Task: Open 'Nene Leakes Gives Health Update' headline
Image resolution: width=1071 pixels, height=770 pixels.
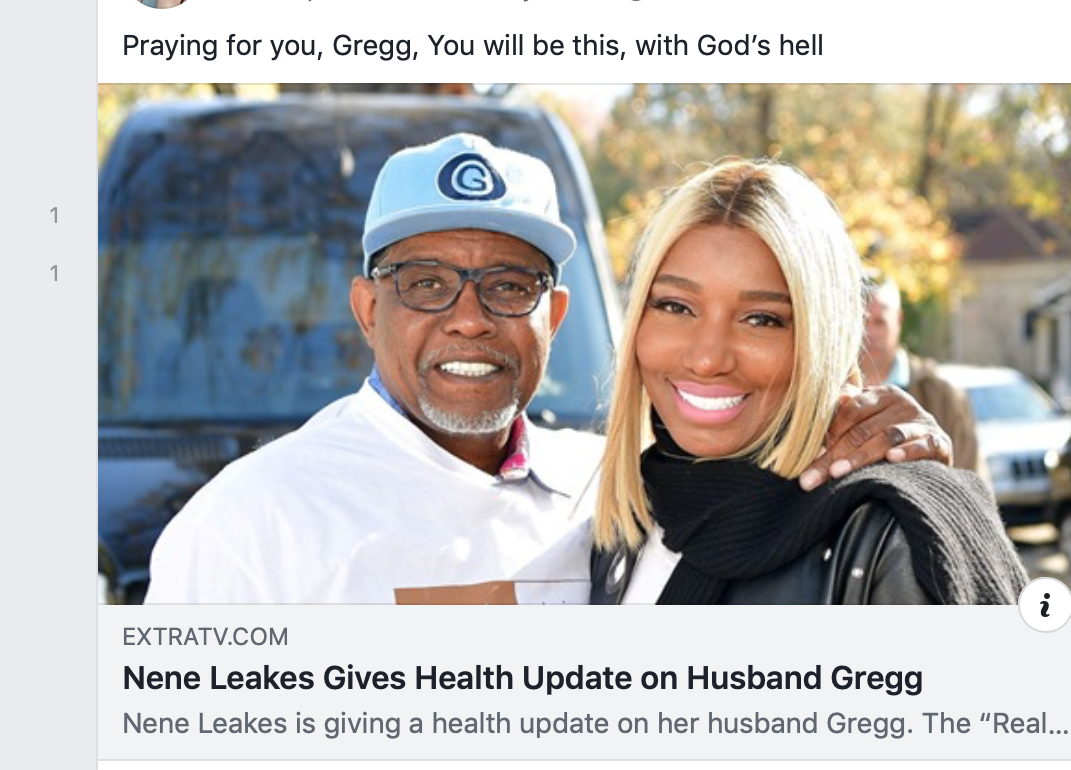Action: click(x=523, y=678)
